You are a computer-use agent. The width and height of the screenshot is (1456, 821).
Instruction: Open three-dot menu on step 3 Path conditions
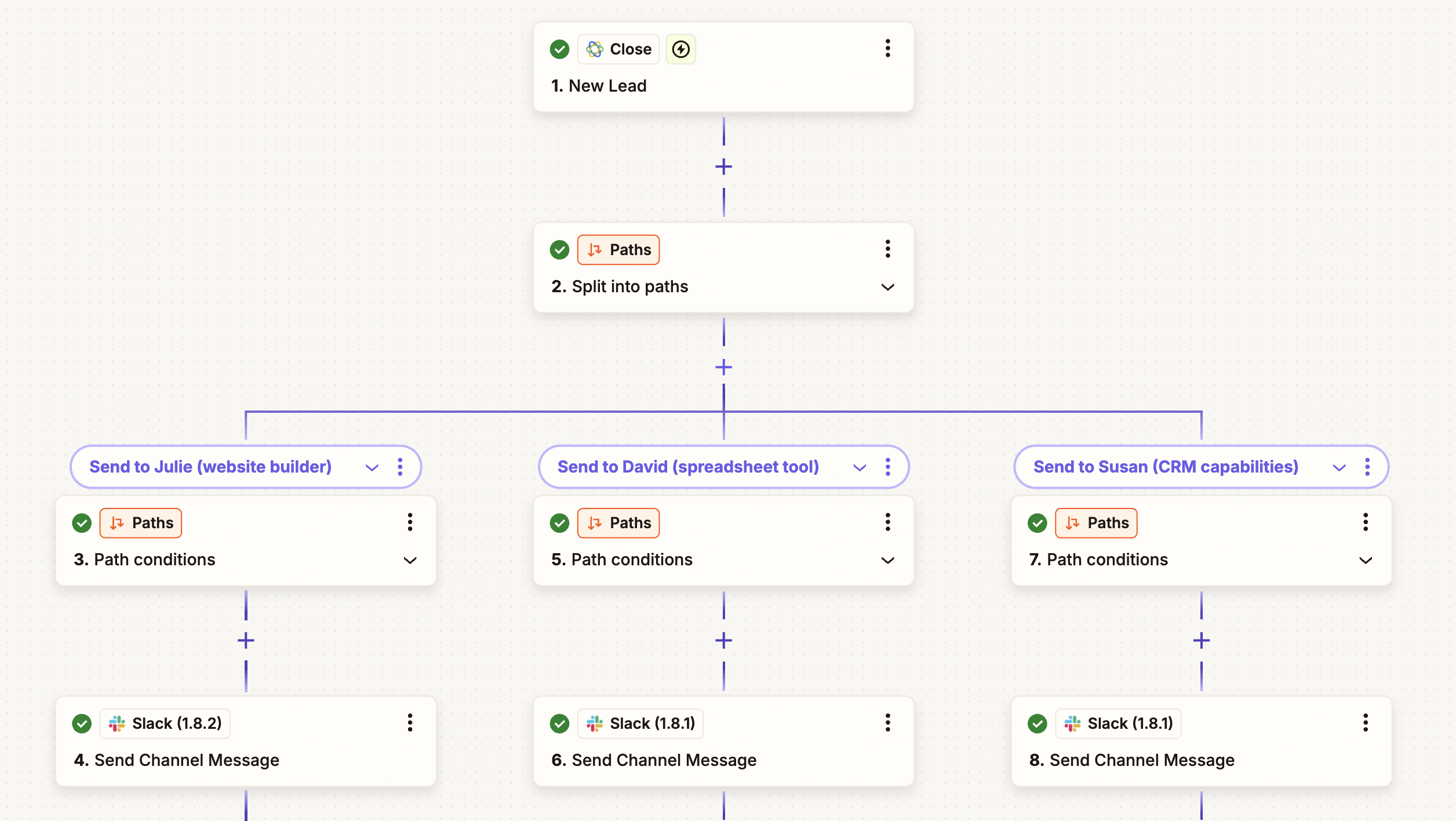(410, 522)
